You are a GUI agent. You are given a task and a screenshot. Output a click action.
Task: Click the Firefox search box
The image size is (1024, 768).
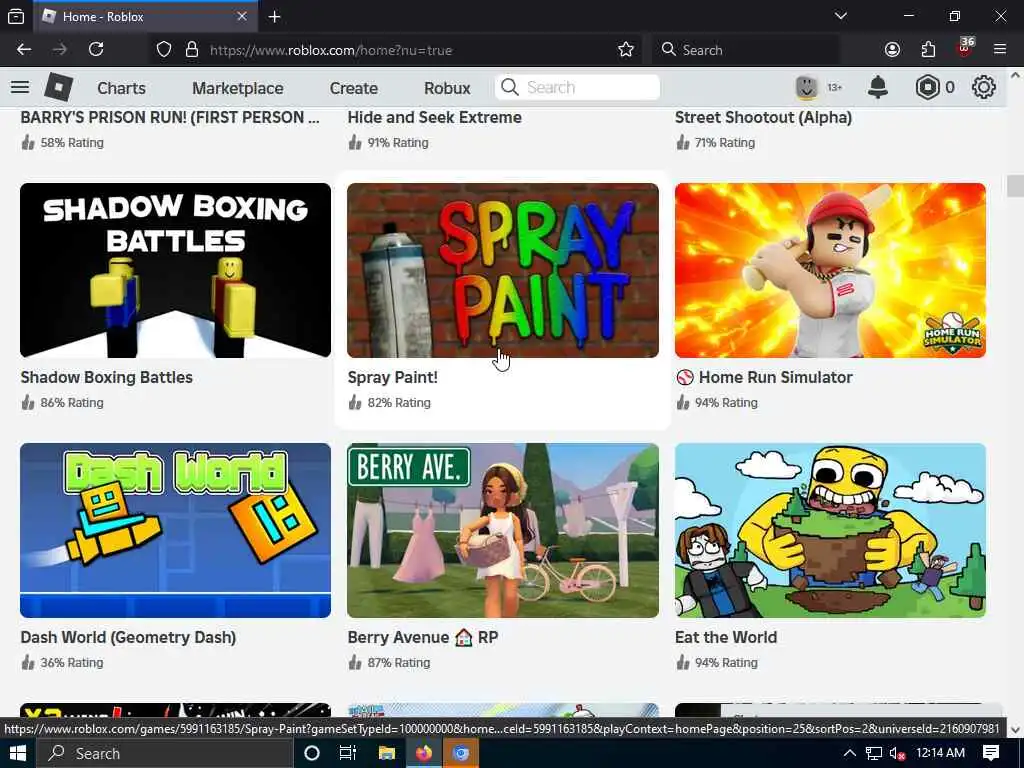746,50
